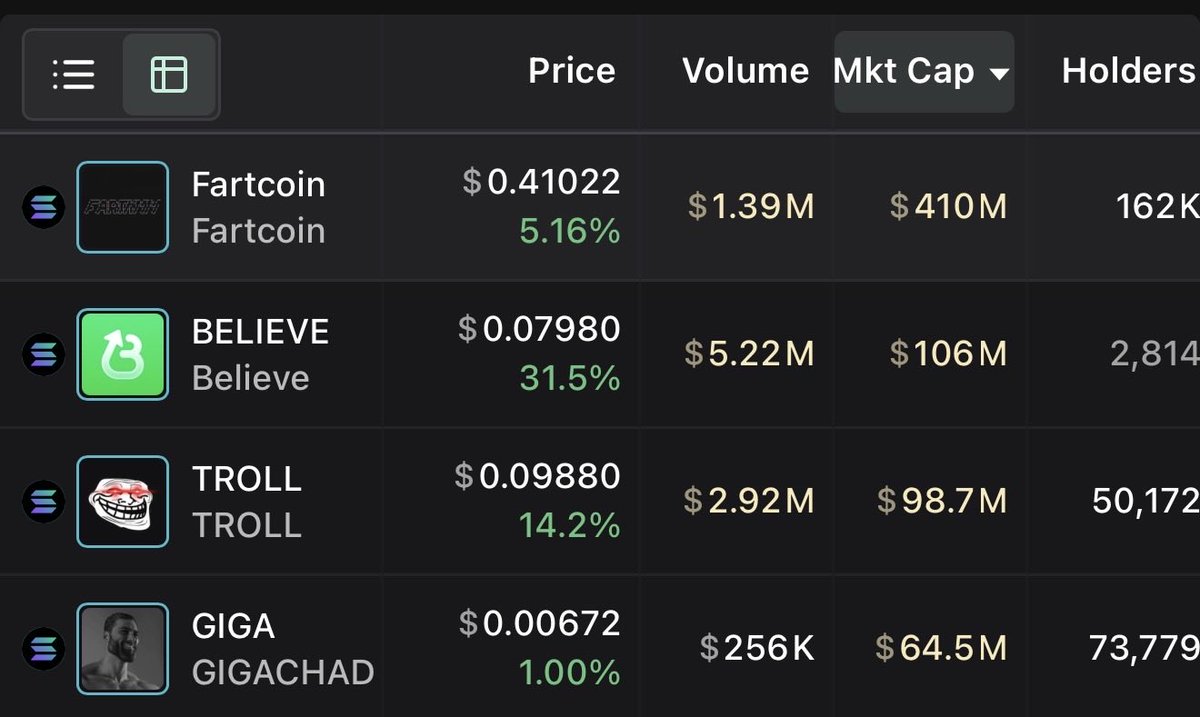The width and height of the screenshot is (1200, 717).
Task: Open the GIGACHAD token logo
Action: click(x=123, y=648)
